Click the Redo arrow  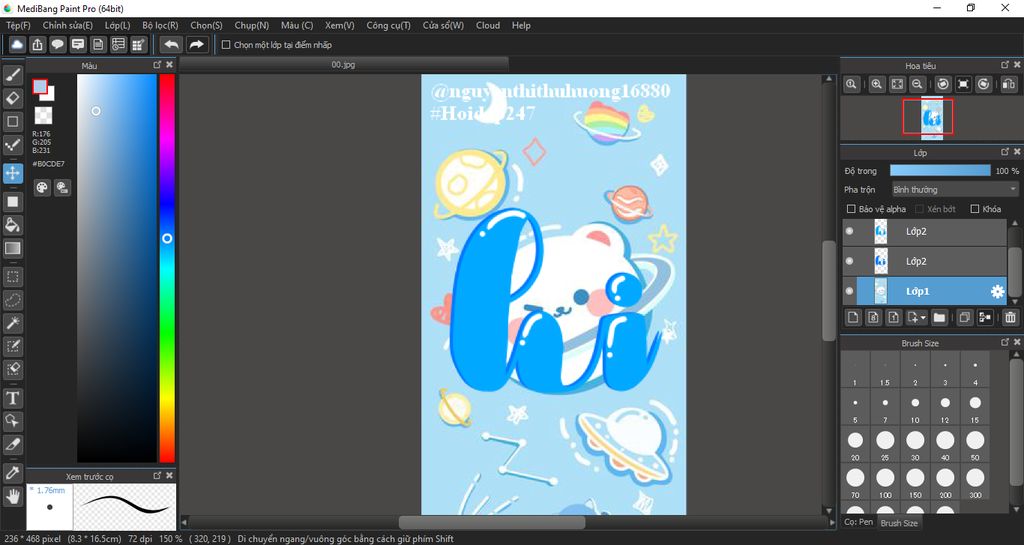(196, 44)
